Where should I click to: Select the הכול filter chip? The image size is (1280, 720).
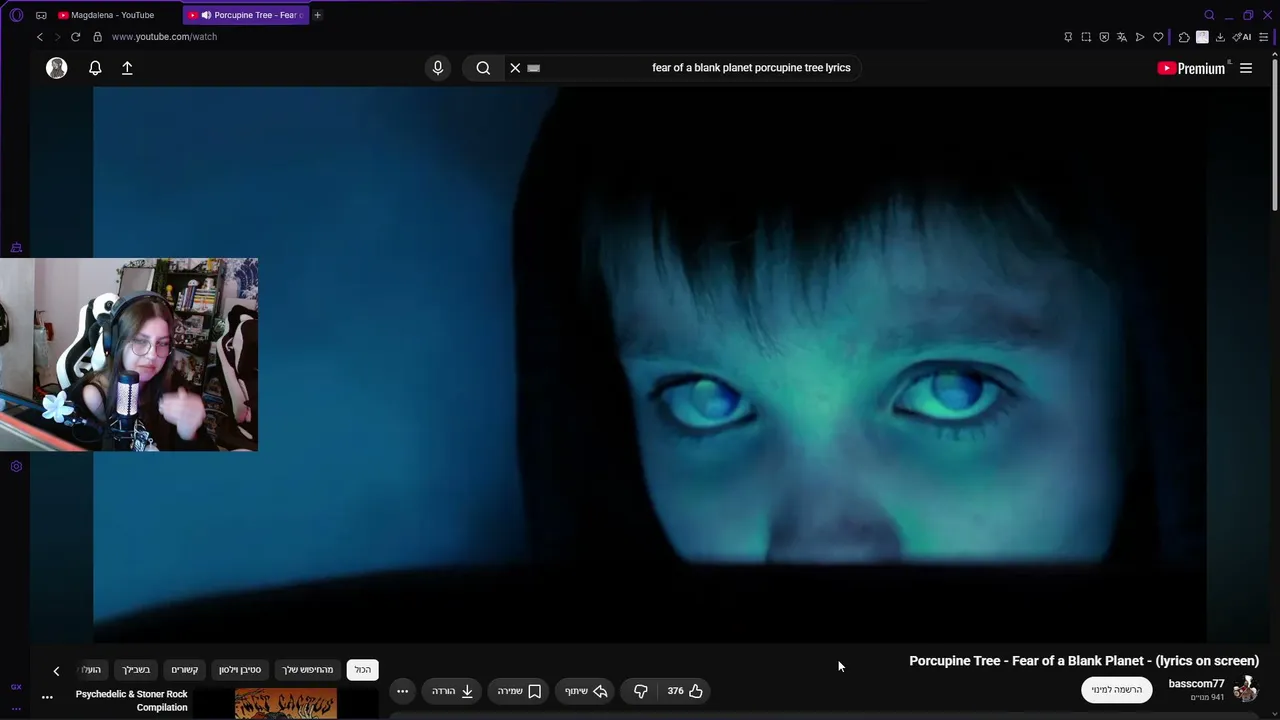coord(362,670)
